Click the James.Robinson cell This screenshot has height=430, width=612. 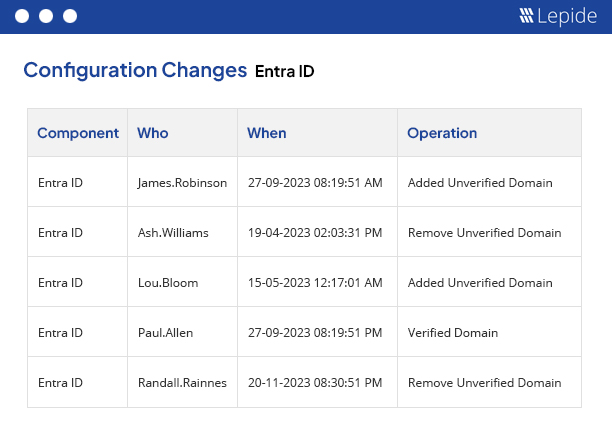coord(182,183)
